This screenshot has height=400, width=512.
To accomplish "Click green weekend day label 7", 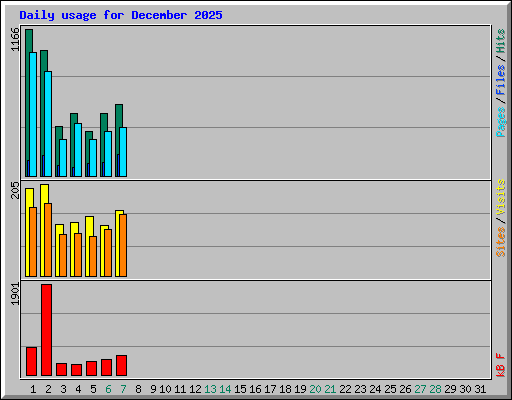I will tap(123, 389).
